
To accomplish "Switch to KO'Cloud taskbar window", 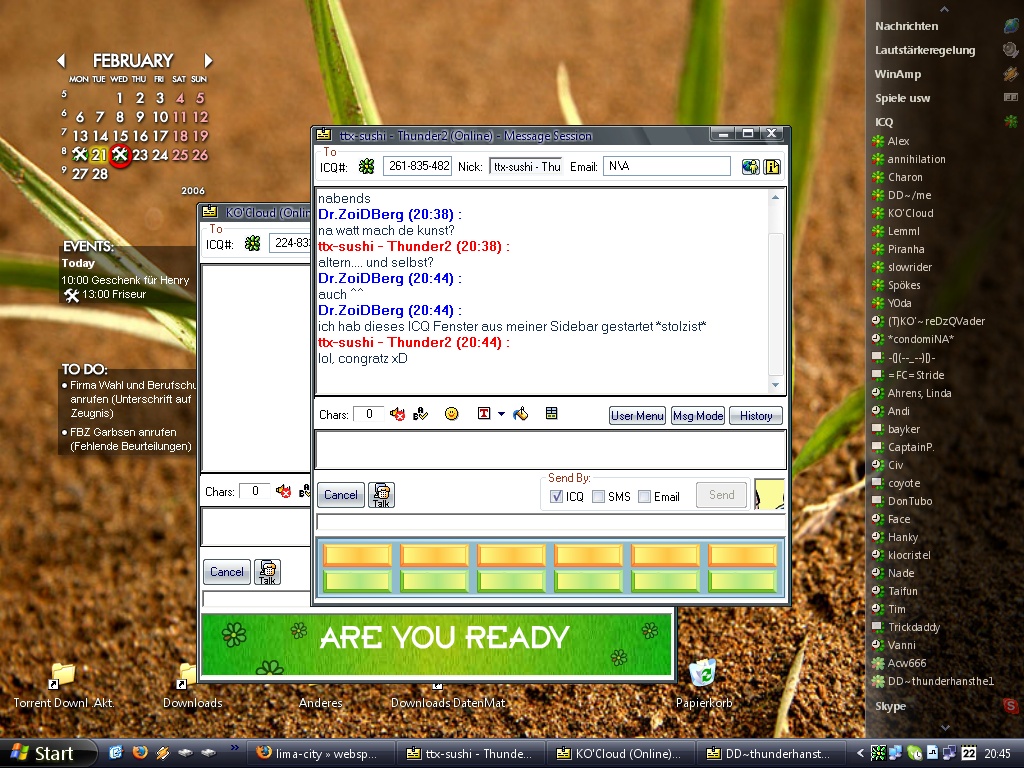I will coord(620,753).
